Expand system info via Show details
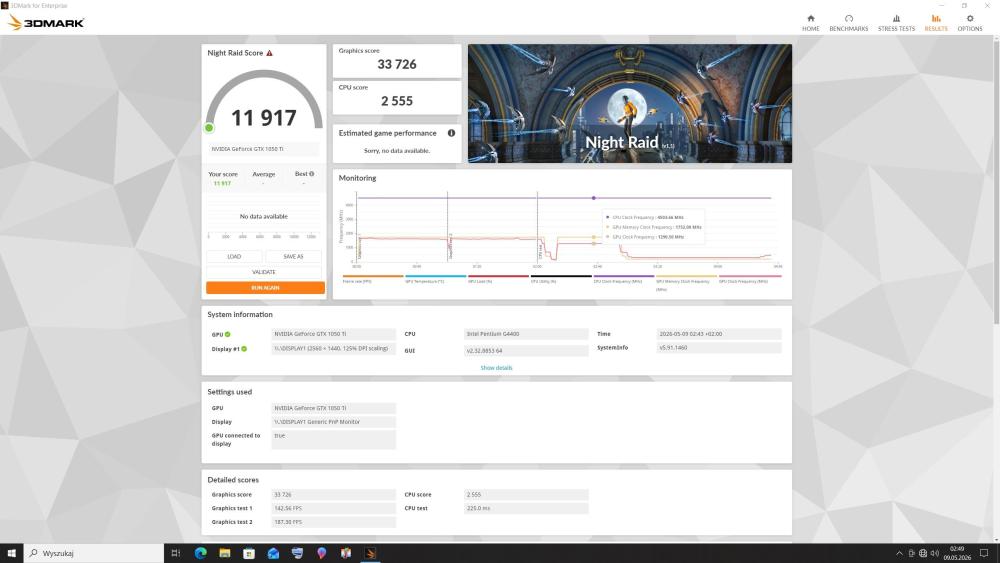1000x563 pixels. 496,368
